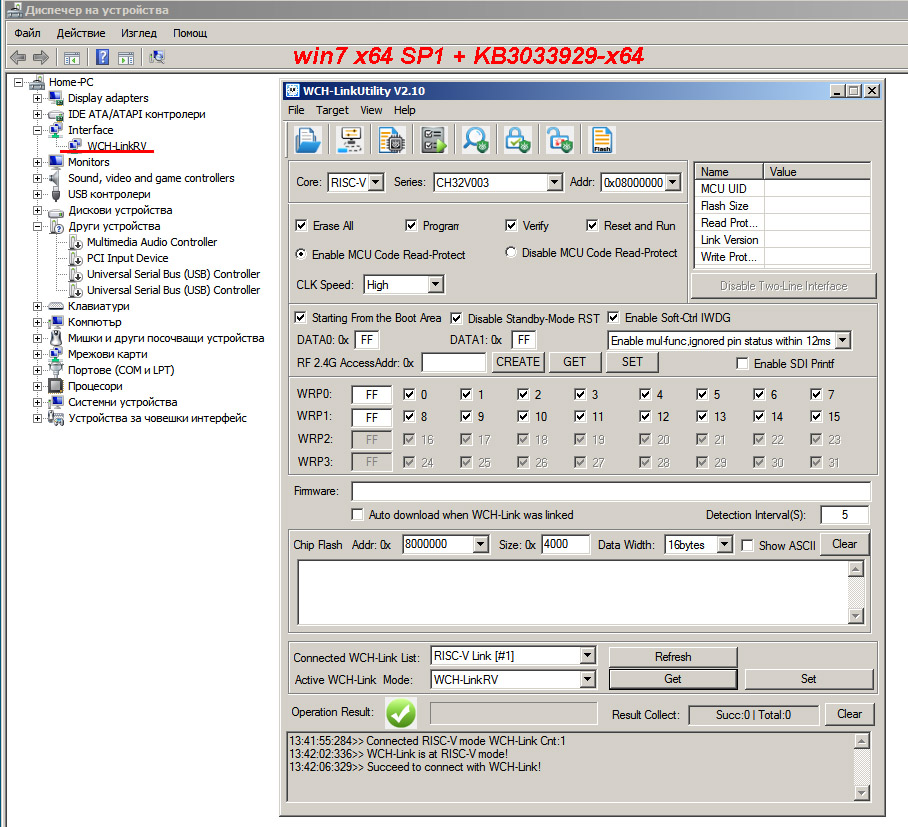Image resolution: width=908 pixels, height=827 pixels.
Task: Open the Data Width 16bytes dropdown
Action: point(724,544)
